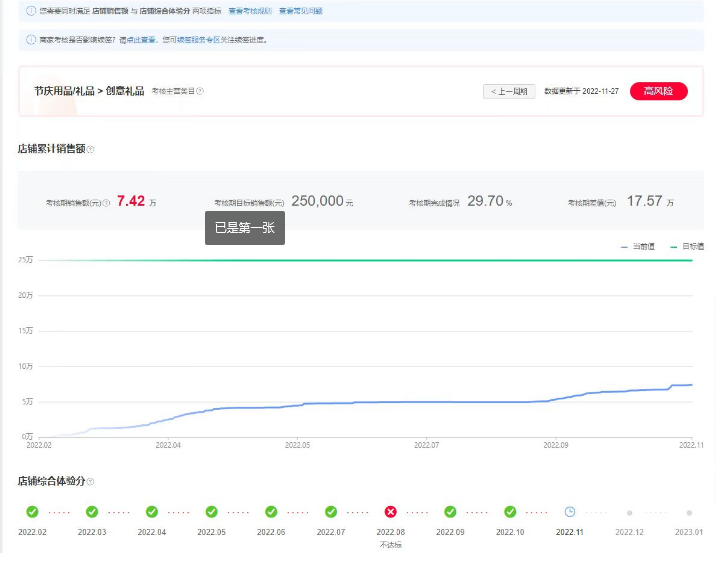This screenshot has height=566, width=716.
Task: Click grey dot marker for 2023.01
Action: [689, 513]
